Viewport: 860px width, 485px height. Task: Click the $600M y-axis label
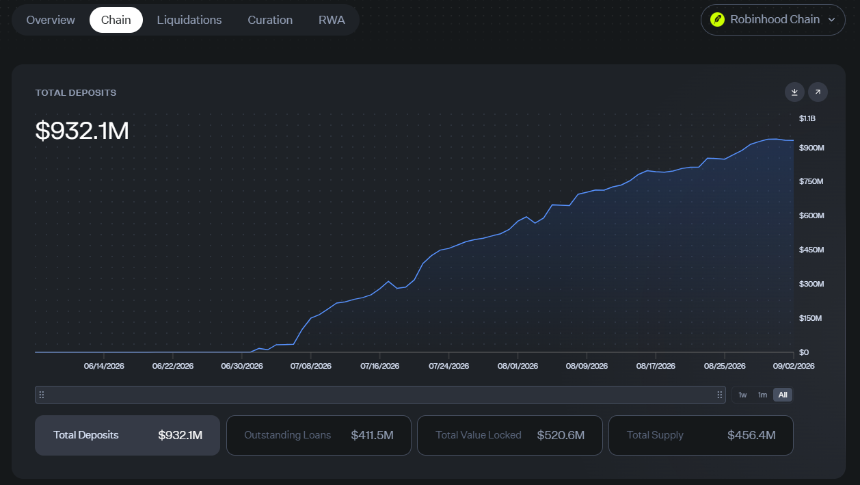point(811,216)
